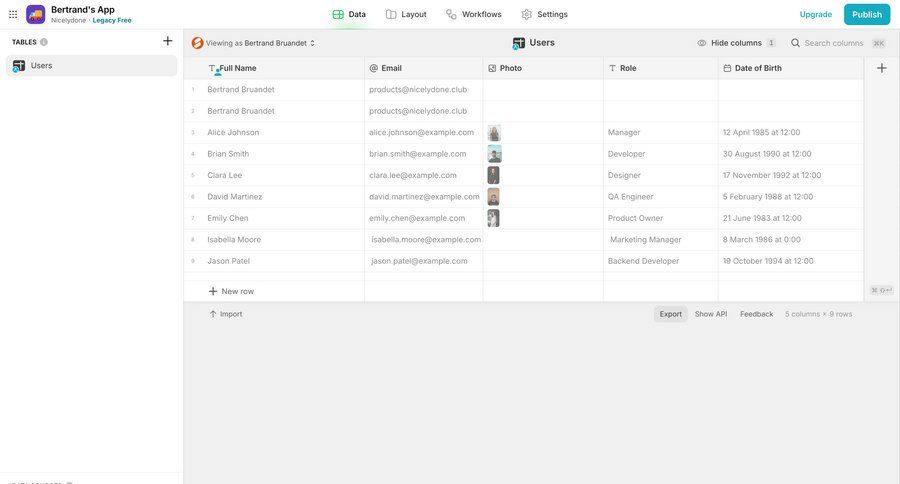Select the Designer role cell
The height and width of the screenshot is (484, 900).
[x=661, y=175]
